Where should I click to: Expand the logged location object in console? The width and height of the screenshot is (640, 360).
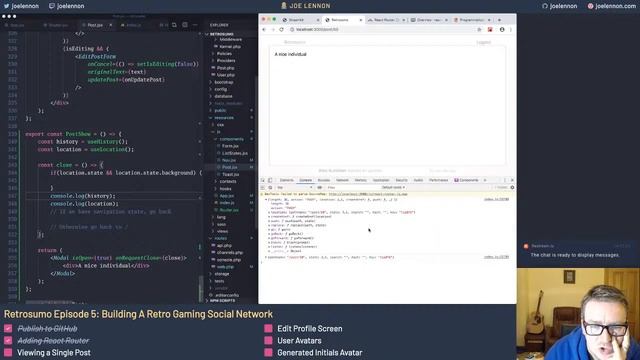click(x=266, y=258)
